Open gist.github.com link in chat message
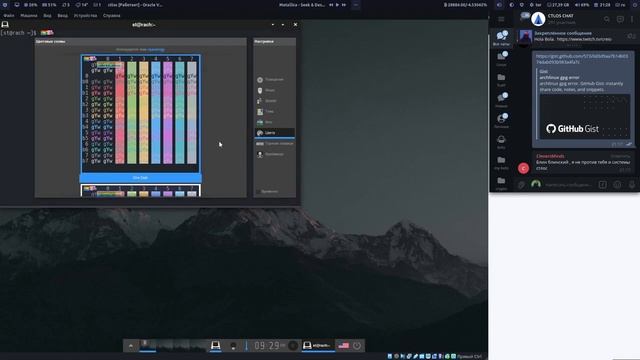 [x=582, y=59]
